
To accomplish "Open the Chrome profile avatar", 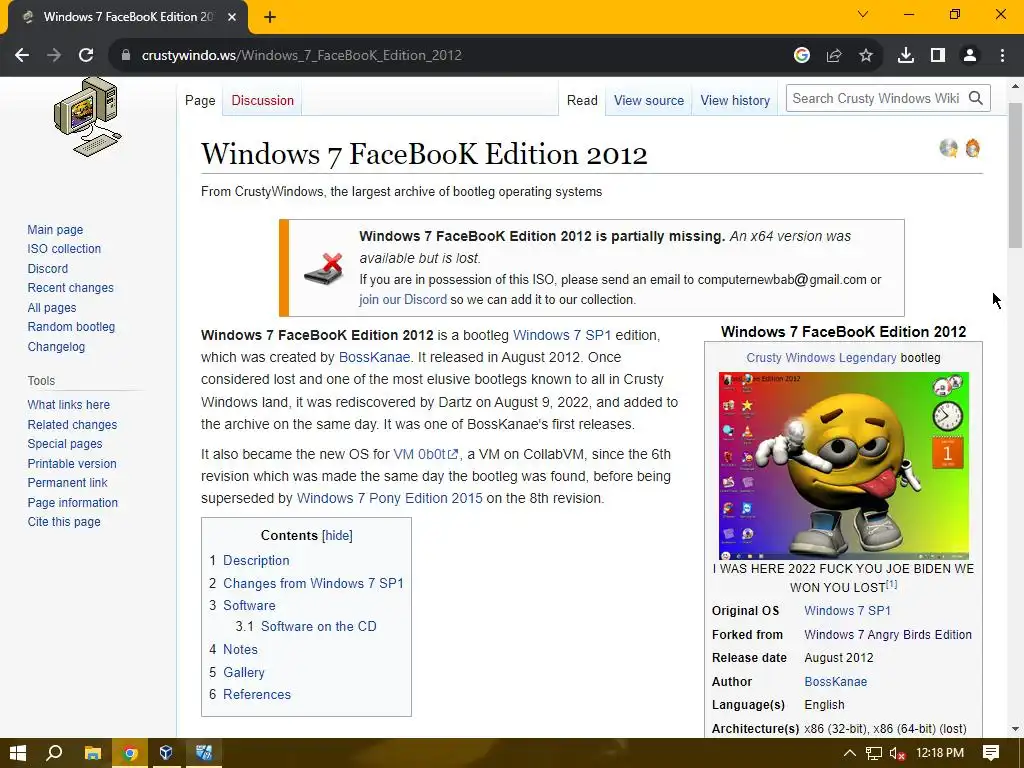I will click(x=970, y=56).
